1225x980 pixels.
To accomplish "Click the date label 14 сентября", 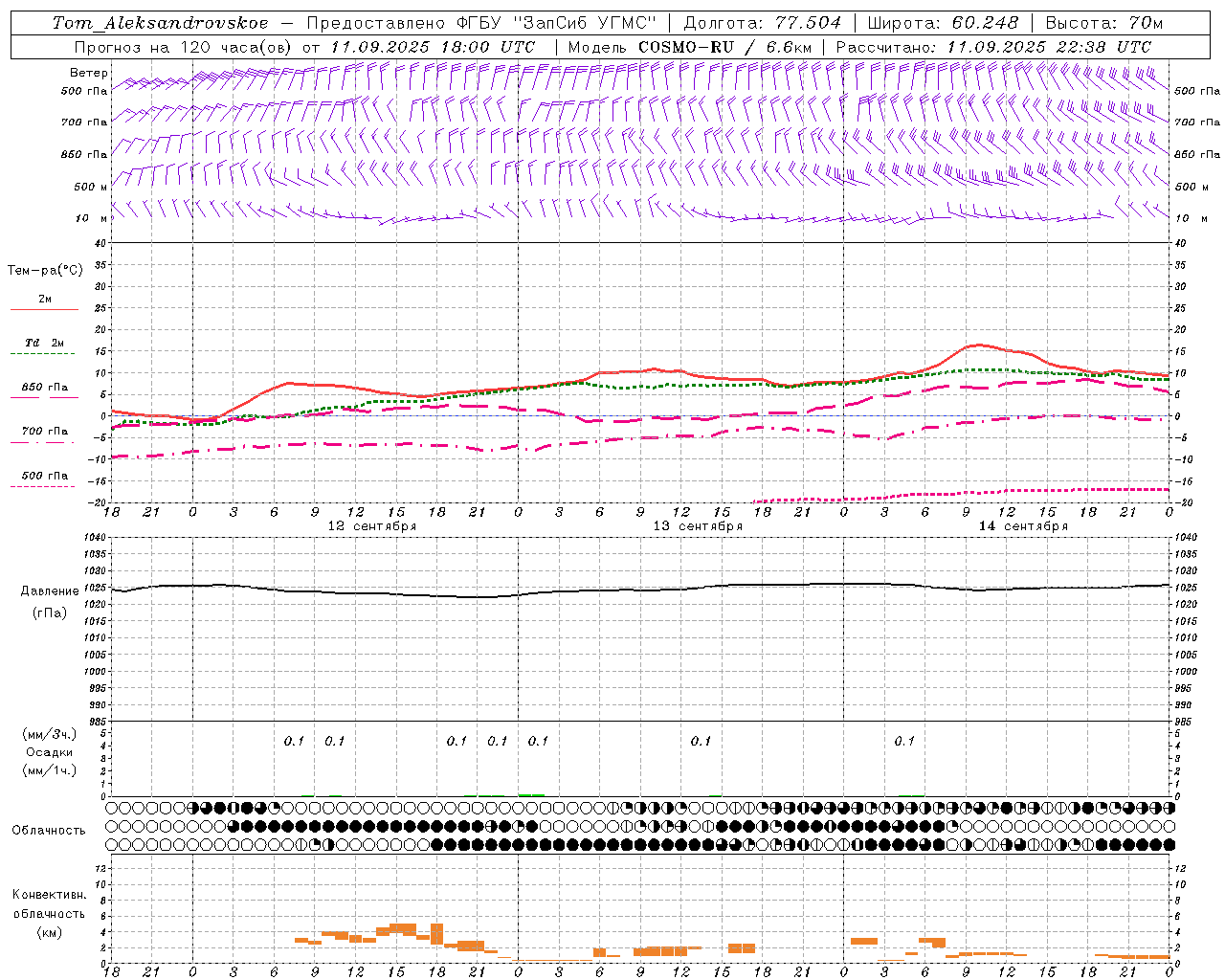I will (x=1023, y=526).
